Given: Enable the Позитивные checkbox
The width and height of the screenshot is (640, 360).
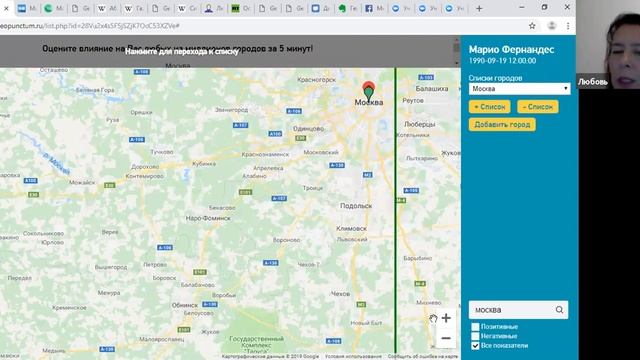Looking at the screenshot, I should 475,327.
